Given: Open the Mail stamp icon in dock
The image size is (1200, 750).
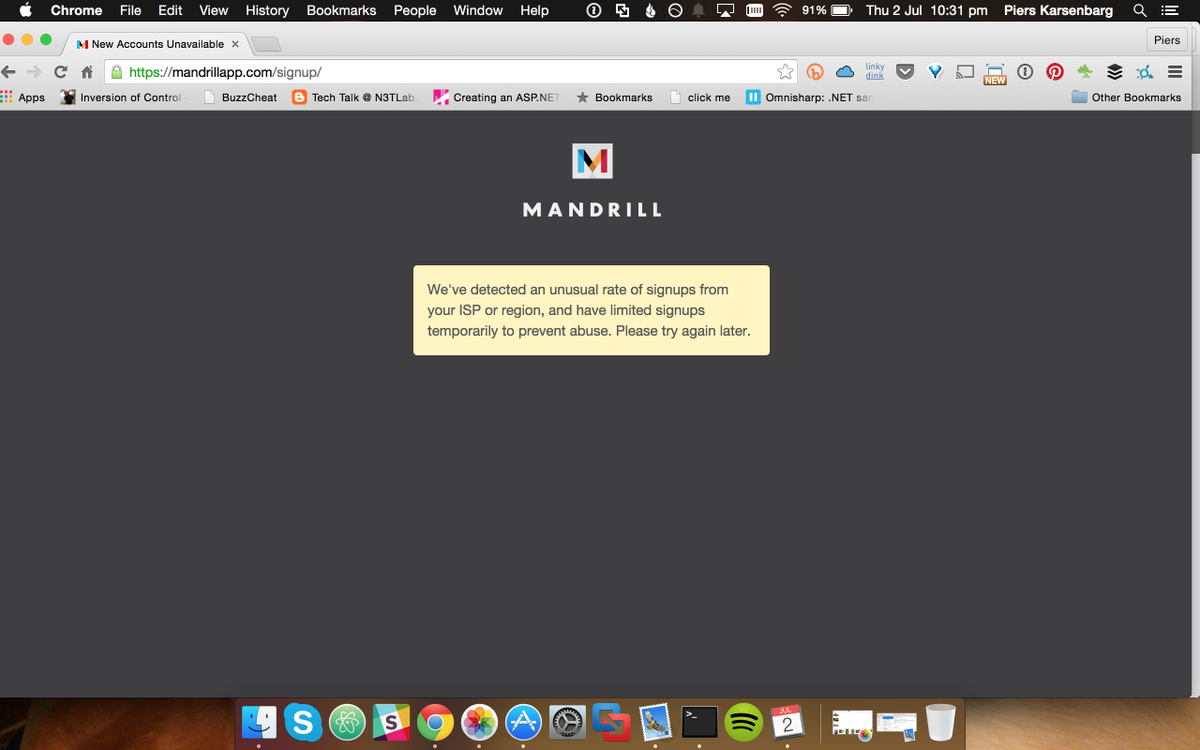Looking at the screenshot, I should (655, 721).
